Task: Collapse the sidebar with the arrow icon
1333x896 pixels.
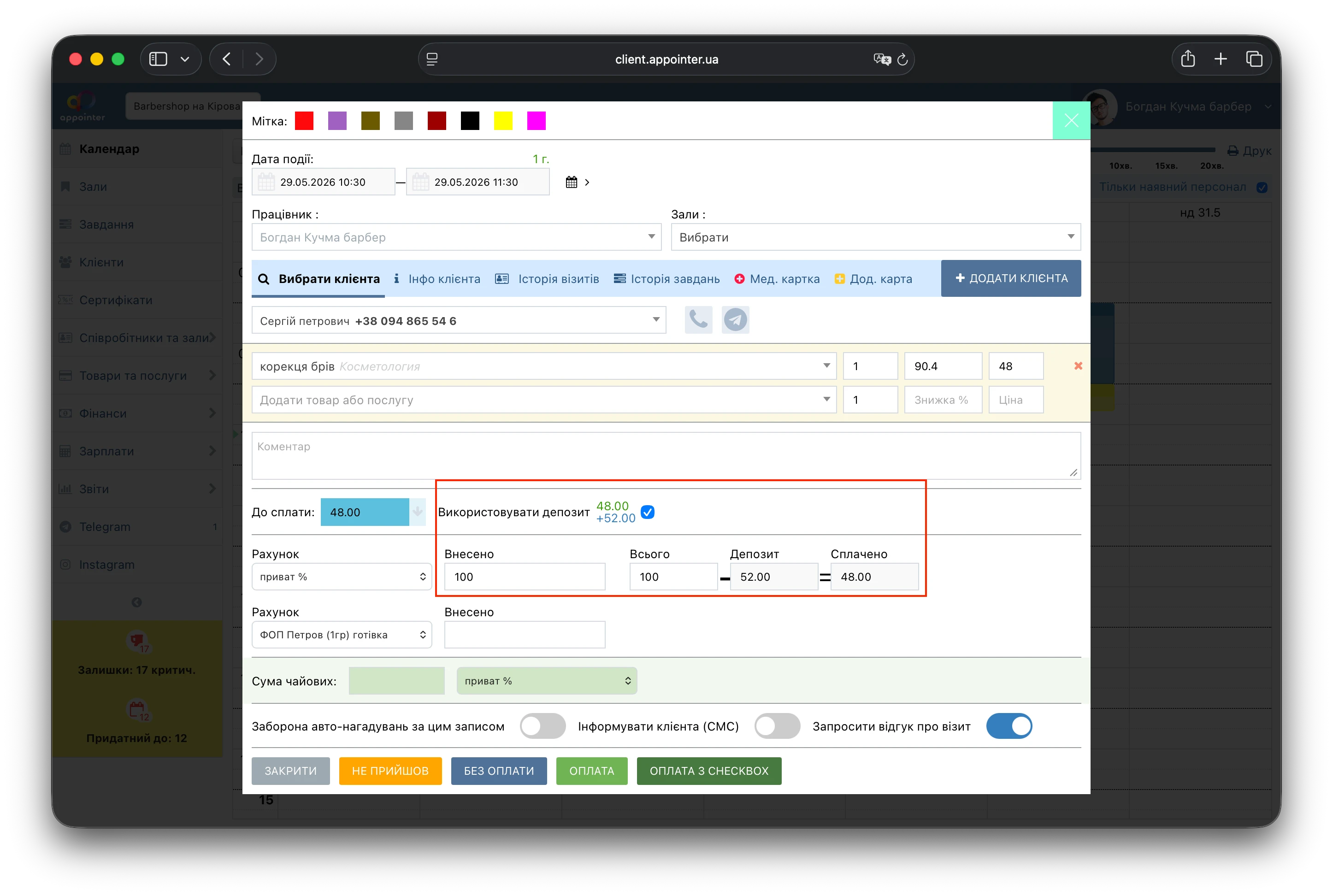Action: 136,602
